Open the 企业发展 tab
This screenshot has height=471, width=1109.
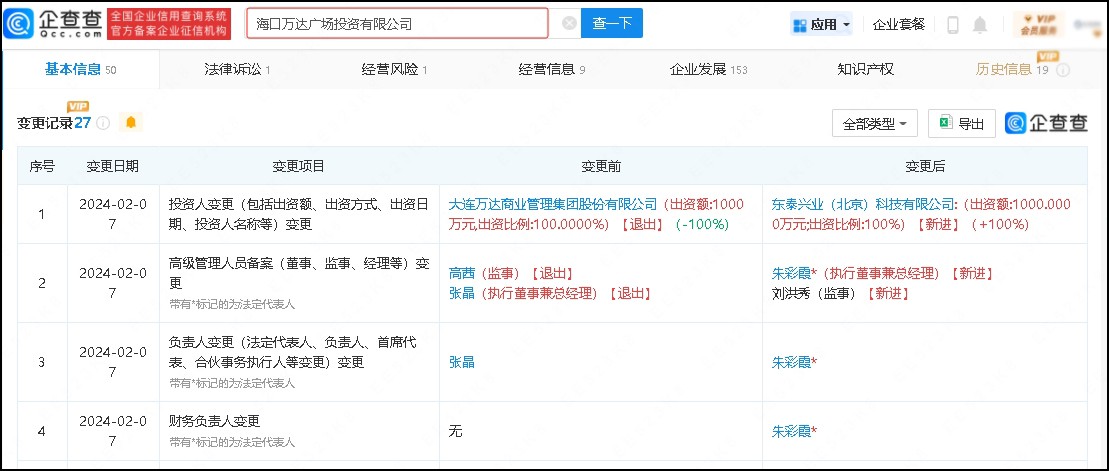[x=708, y=69]
